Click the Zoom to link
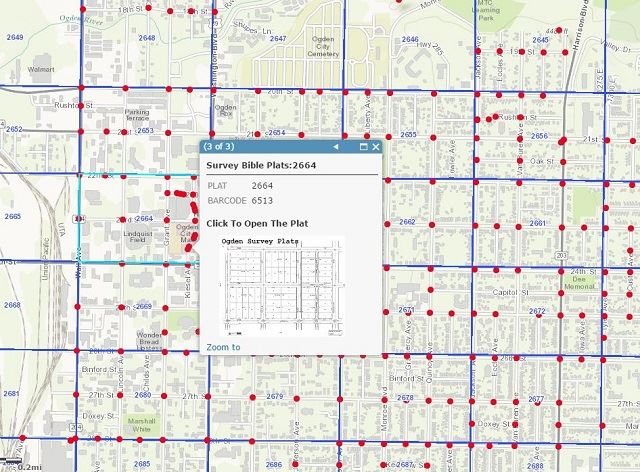The image size is (640, 472). [x=223, y=347]
